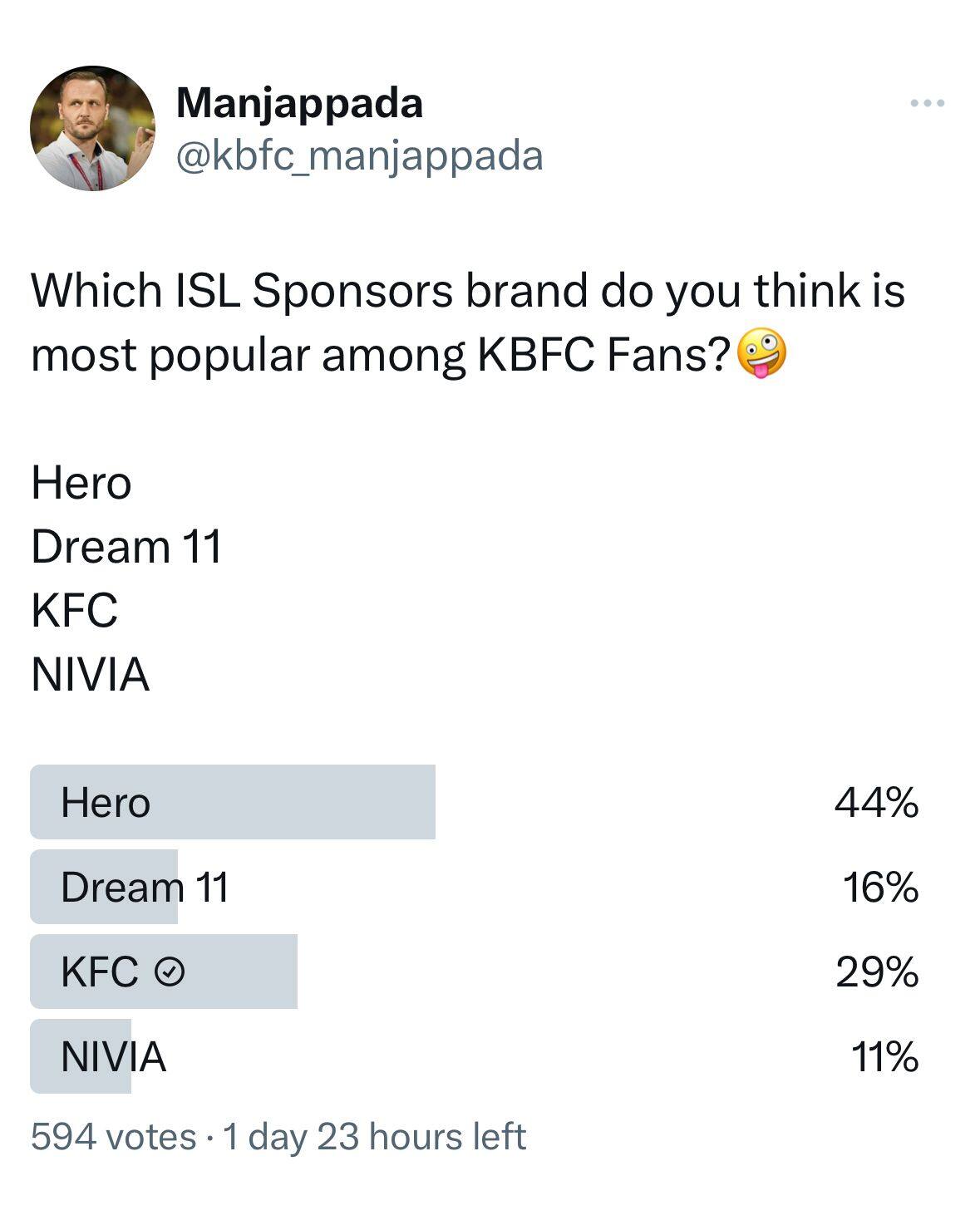Click the 594 votes count

[x=113, y=1137]
